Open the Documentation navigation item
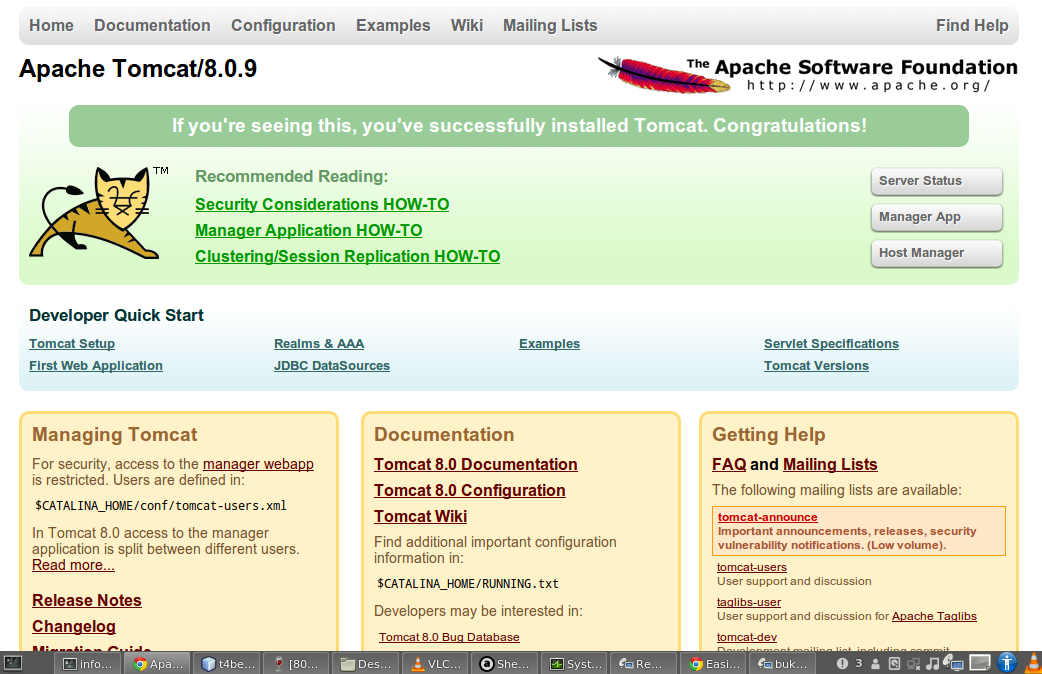1042x674 pixels. (x=152, y=25)
